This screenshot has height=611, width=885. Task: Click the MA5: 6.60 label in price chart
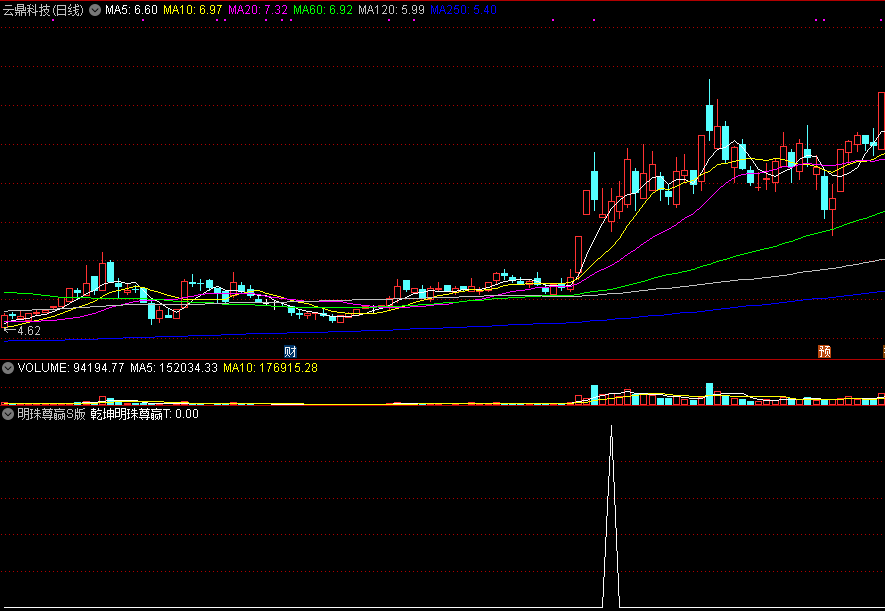[131, 10]
